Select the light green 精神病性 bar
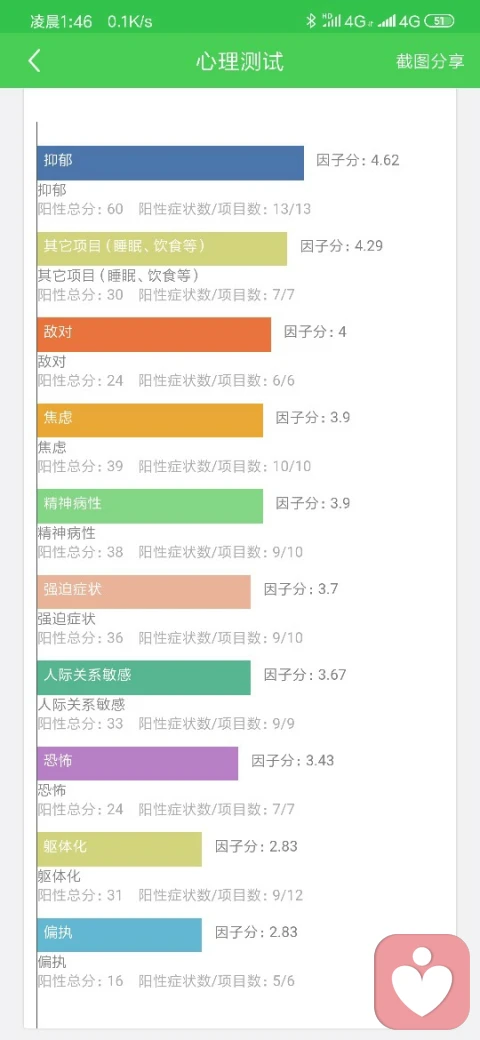The width and height of the screenshot is (480, 1040). 150,506
